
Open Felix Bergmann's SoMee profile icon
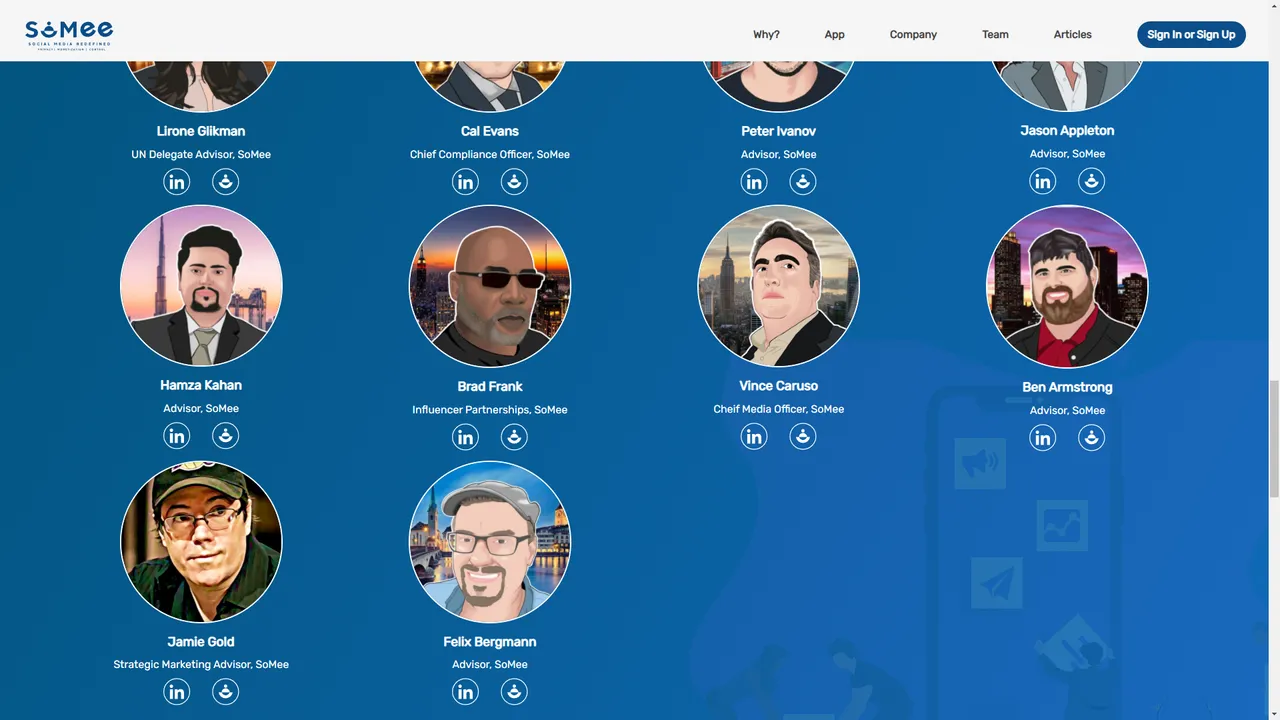point(514,692)
